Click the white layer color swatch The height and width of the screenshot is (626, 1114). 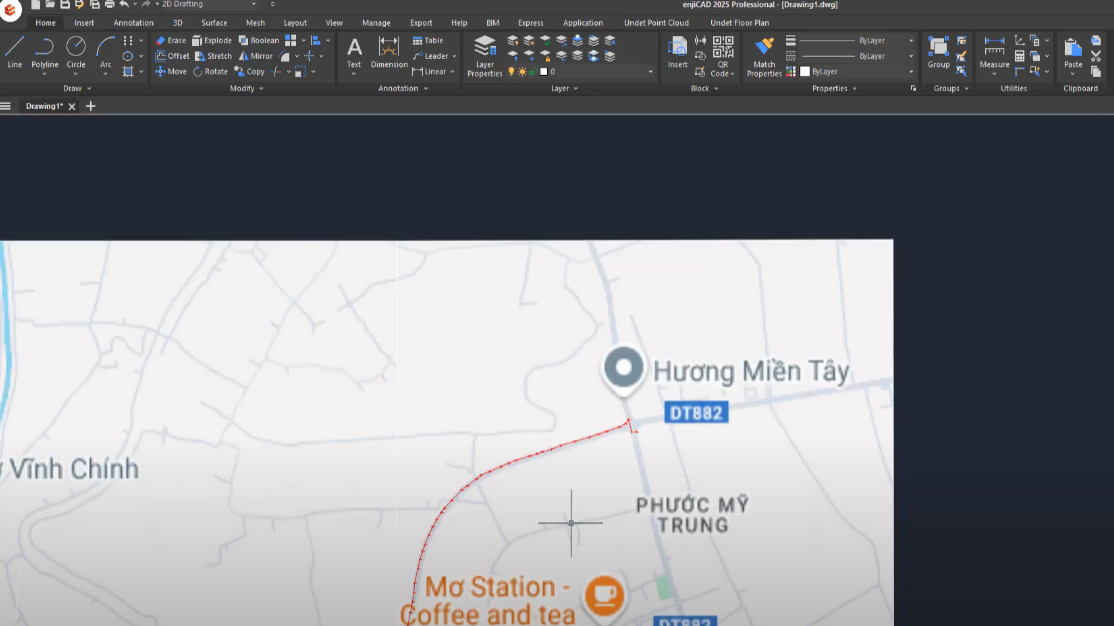(x=544, y=72)
